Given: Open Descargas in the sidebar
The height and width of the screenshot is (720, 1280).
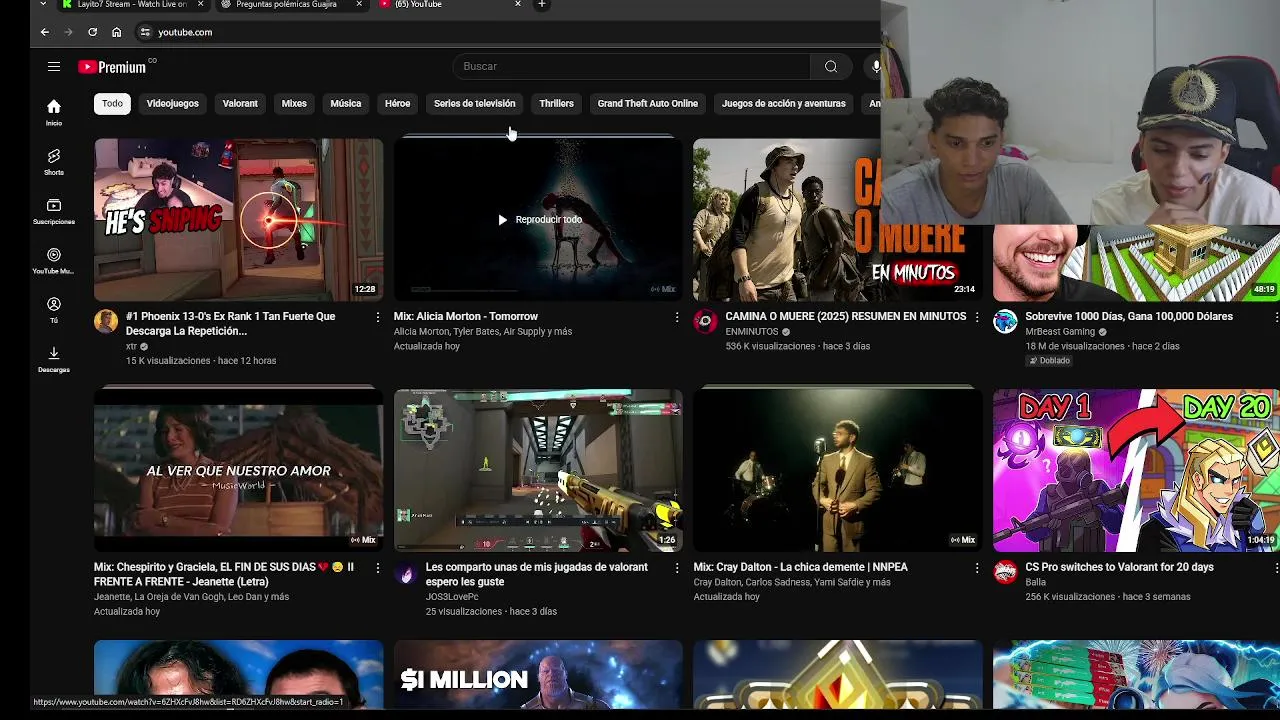Looking at the screenshot, I should coord(54,359).
